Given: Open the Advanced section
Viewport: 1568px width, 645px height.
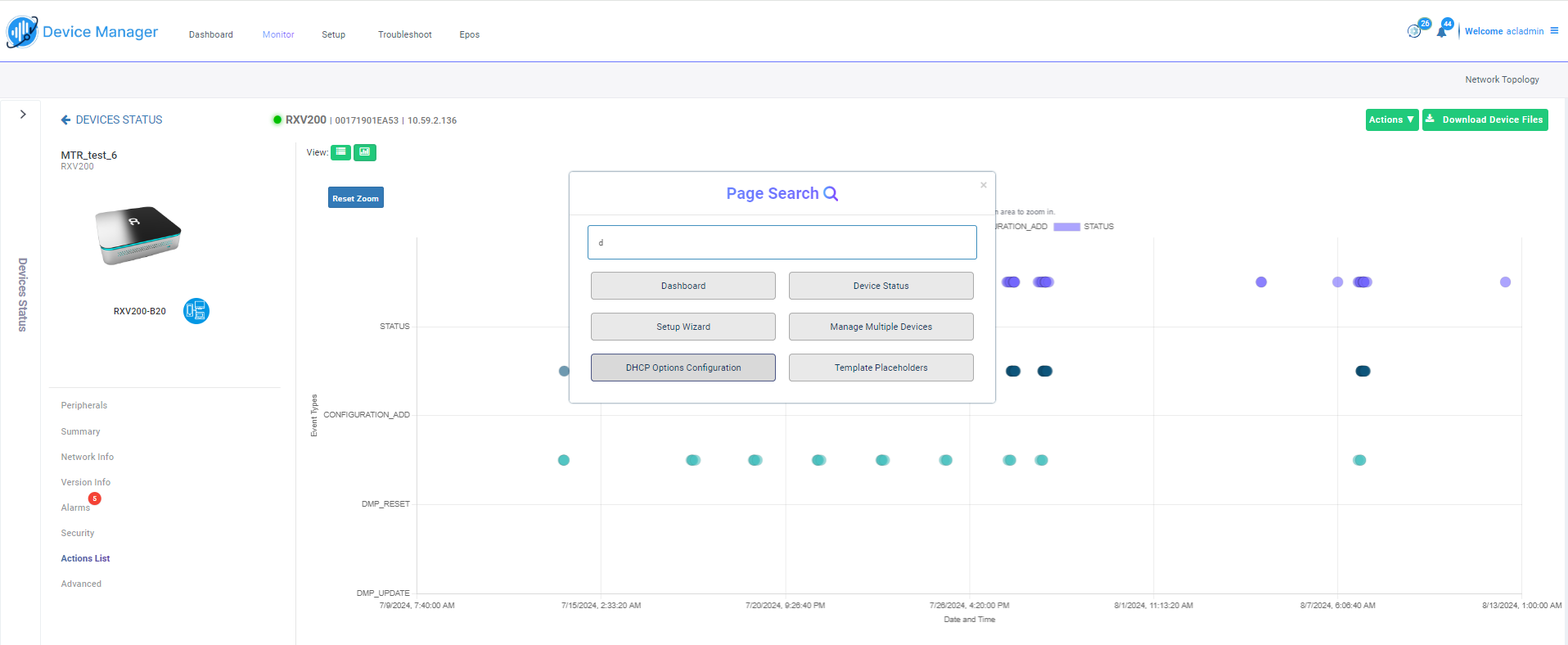Looking at the screenshot, I should coord(81,584).
